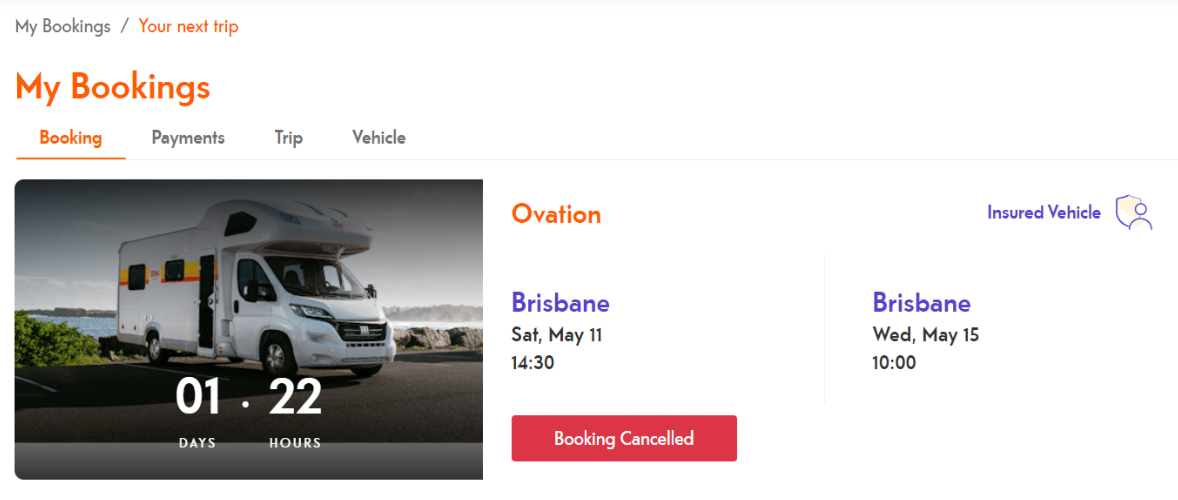Image resolution: width=1178 pixels, height=500 pixels.
Task: Click the My Bookings breadcrumb link
Action: pos(63,26)
